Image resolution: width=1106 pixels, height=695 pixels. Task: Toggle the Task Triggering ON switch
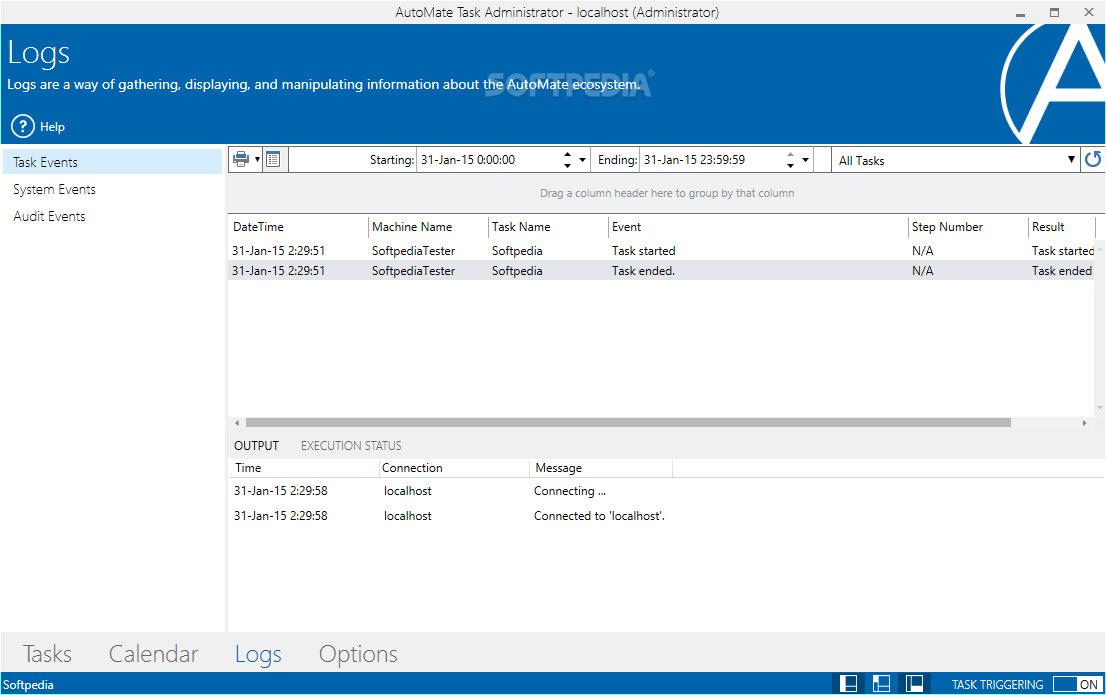pos(1076,684)
